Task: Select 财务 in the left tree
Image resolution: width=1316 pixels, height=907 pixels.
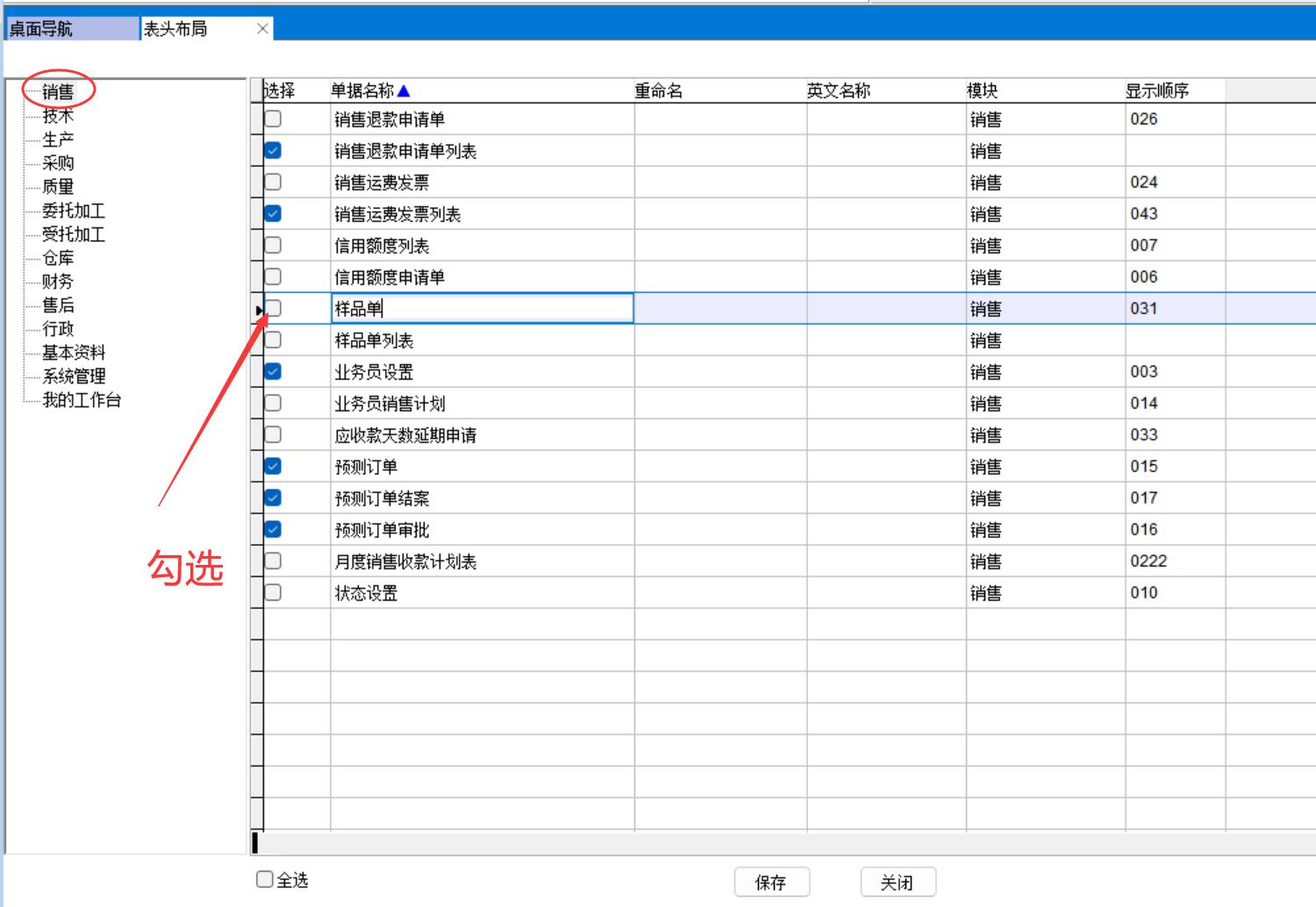Action: (x=58, y=282)
